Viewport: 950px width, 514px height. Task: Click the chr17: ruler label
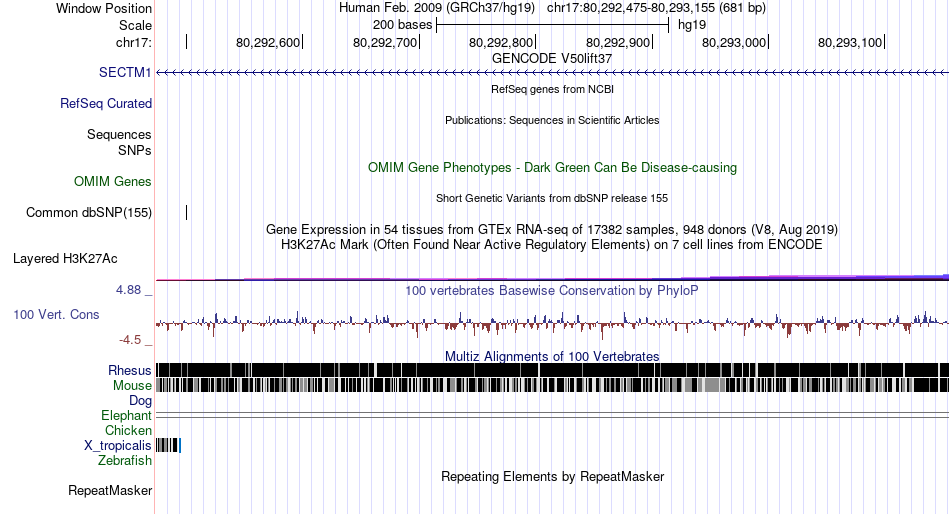click(x=134, y=42)
